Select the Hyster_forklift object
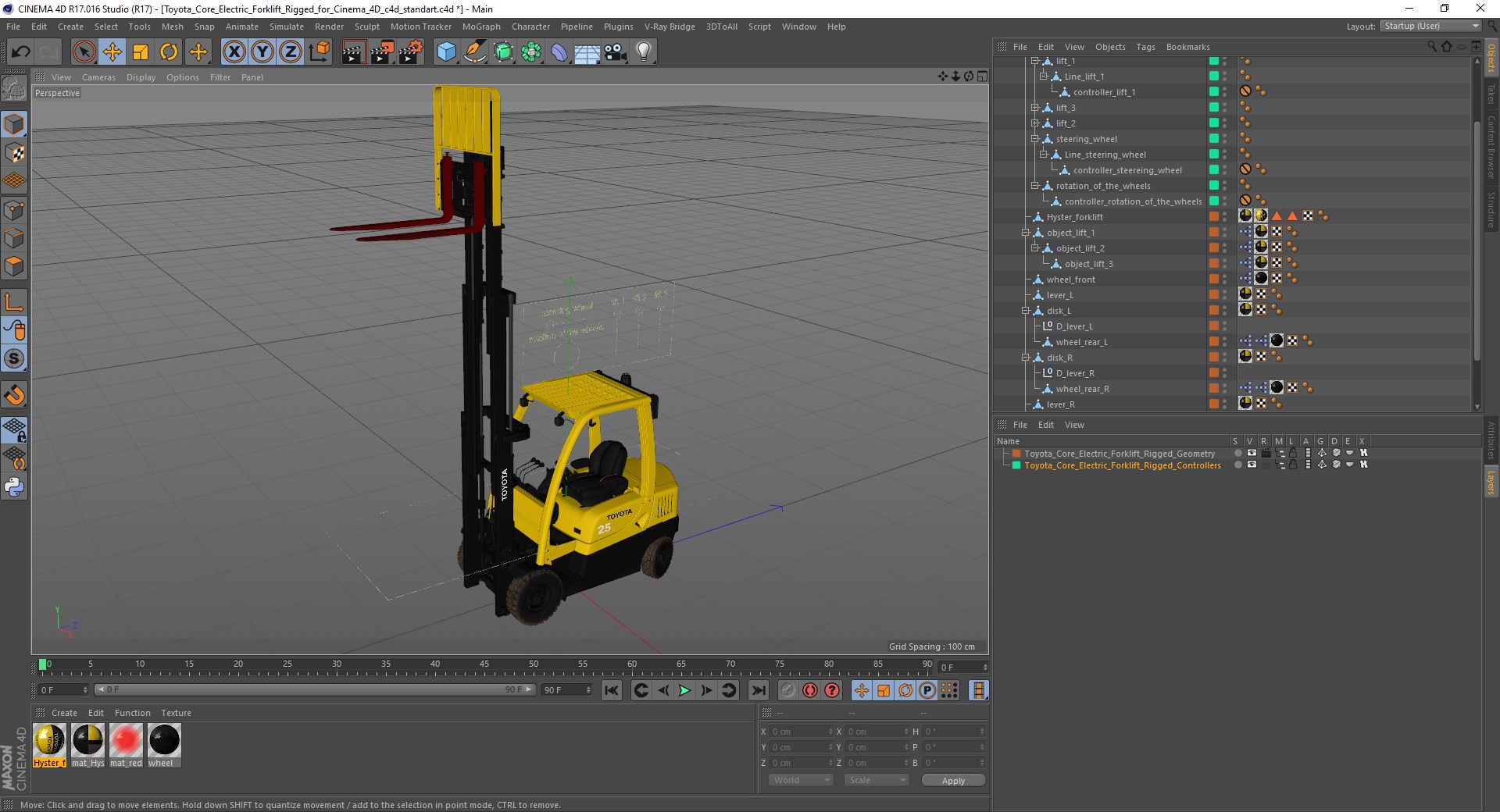 coord(1074,217)
